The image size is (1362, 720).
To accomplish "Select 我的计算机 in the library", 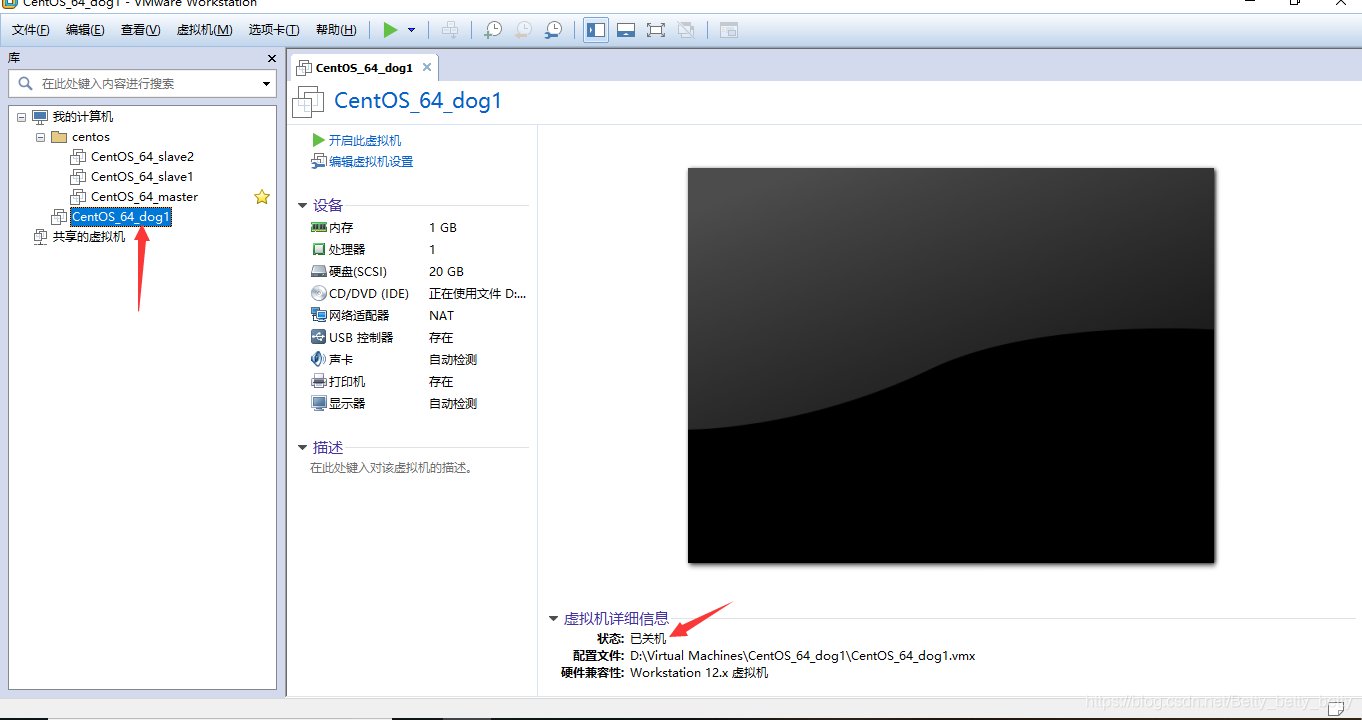I will point(83,117).
